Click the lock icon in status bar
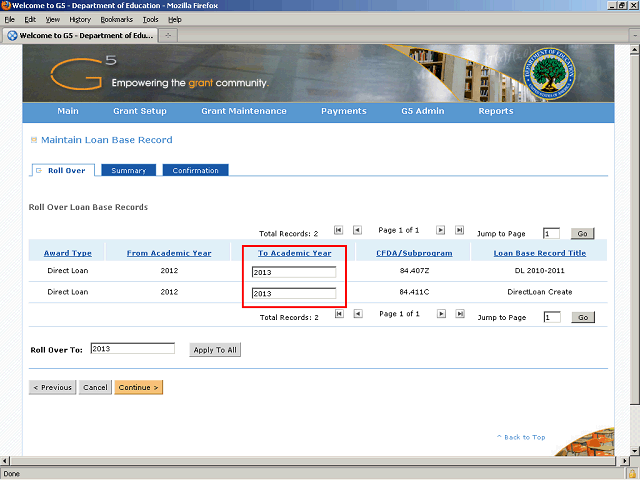 (x=632, y=474)
